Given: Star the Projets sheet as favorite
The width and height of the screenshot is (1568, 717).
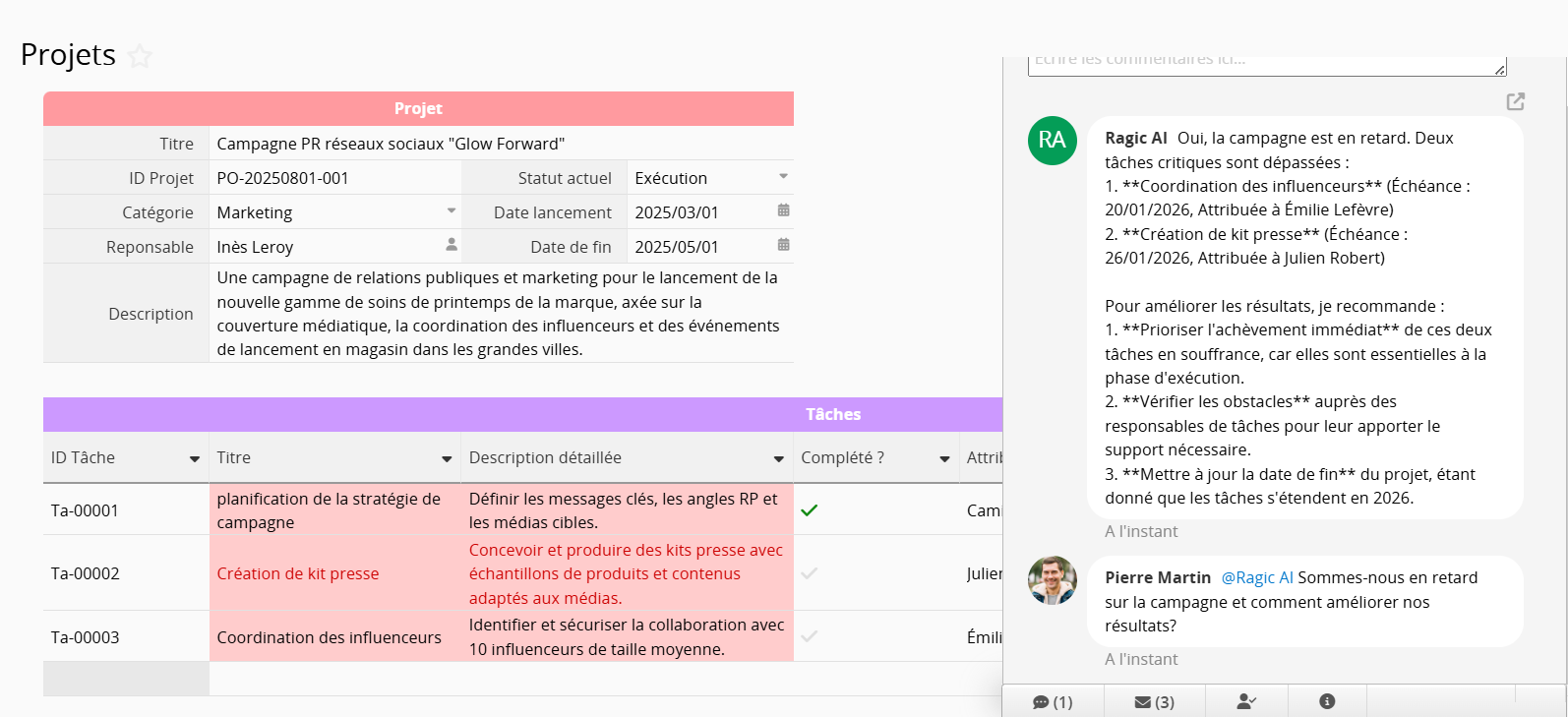Looking at the screenshot, I should click(141, 56).
